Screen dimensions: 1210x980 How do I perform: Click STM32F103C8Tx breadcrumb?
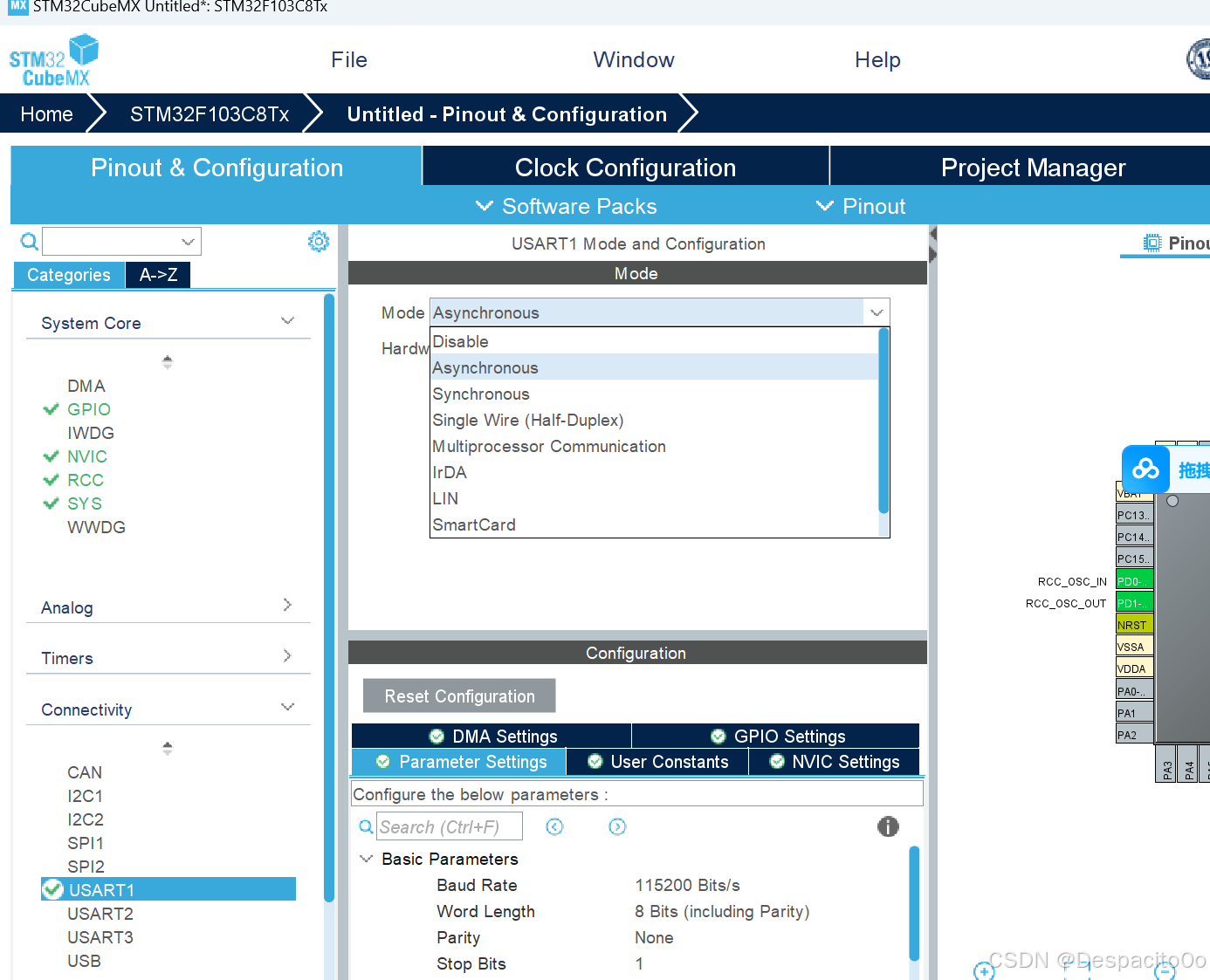tap(210, 114)
